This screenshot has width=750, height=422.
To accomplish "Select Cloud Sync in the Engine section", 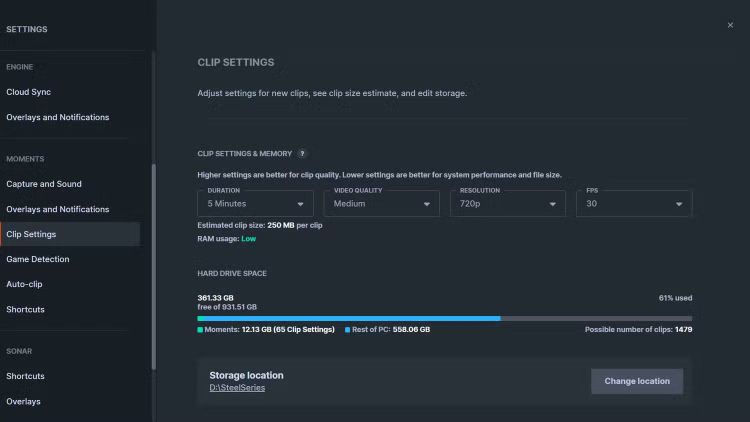I will click(30, 92).
